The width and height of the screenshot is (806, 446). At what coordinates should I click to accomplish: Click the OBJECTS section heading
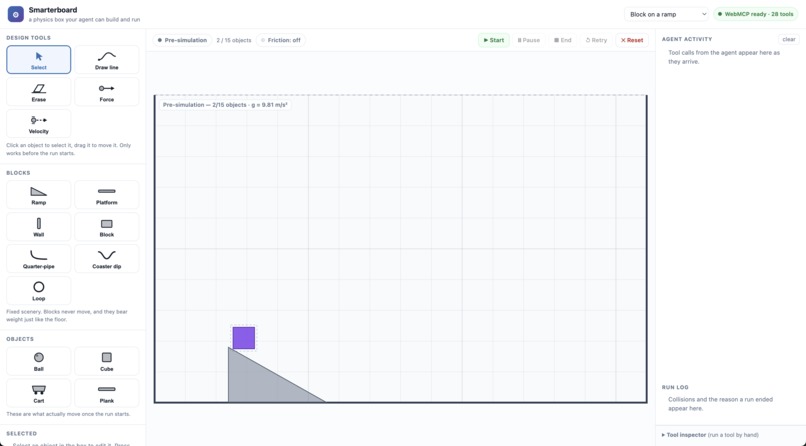click(x=20, y=339)
